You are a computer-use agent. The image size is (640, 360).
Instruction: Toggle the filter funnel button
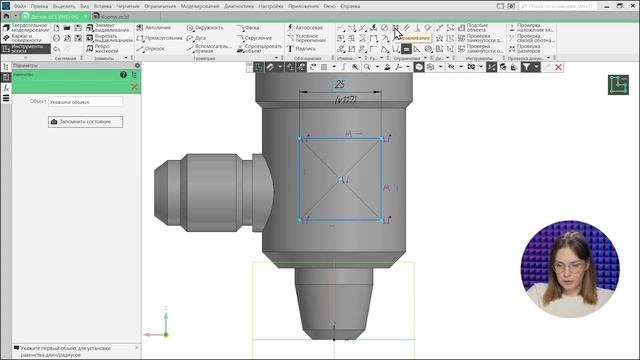coord(527,67)
